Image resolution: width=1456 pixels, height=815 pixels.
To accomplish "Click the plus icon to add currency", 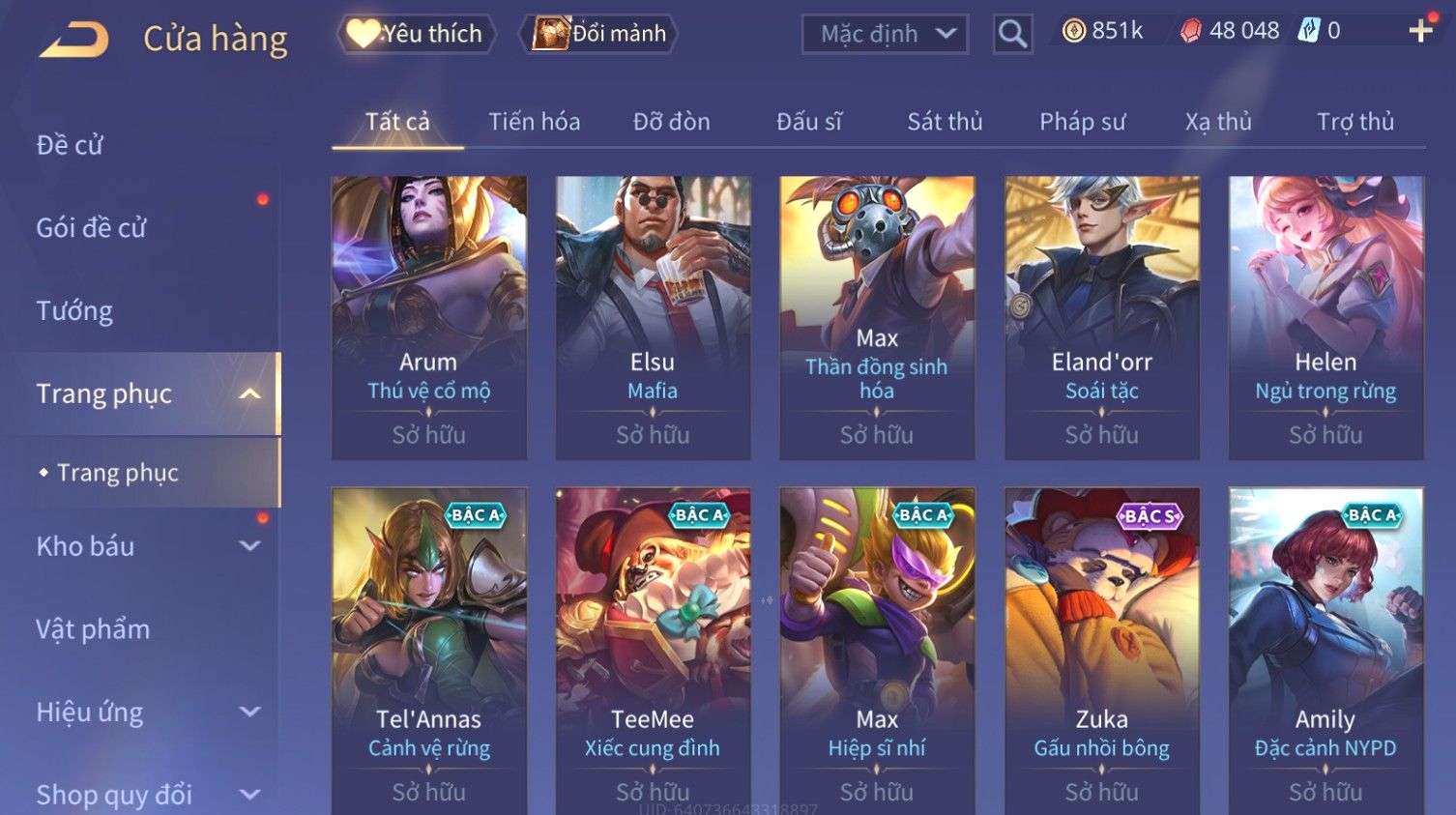I will tap(1420, 31).
